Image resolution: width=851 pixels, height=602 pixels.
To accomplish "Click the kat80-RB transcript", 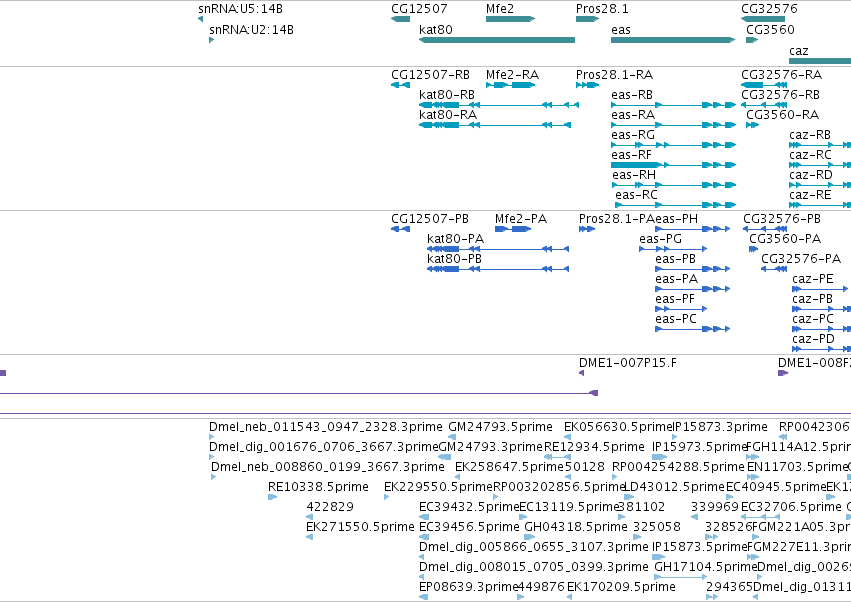I will [499, 105].
